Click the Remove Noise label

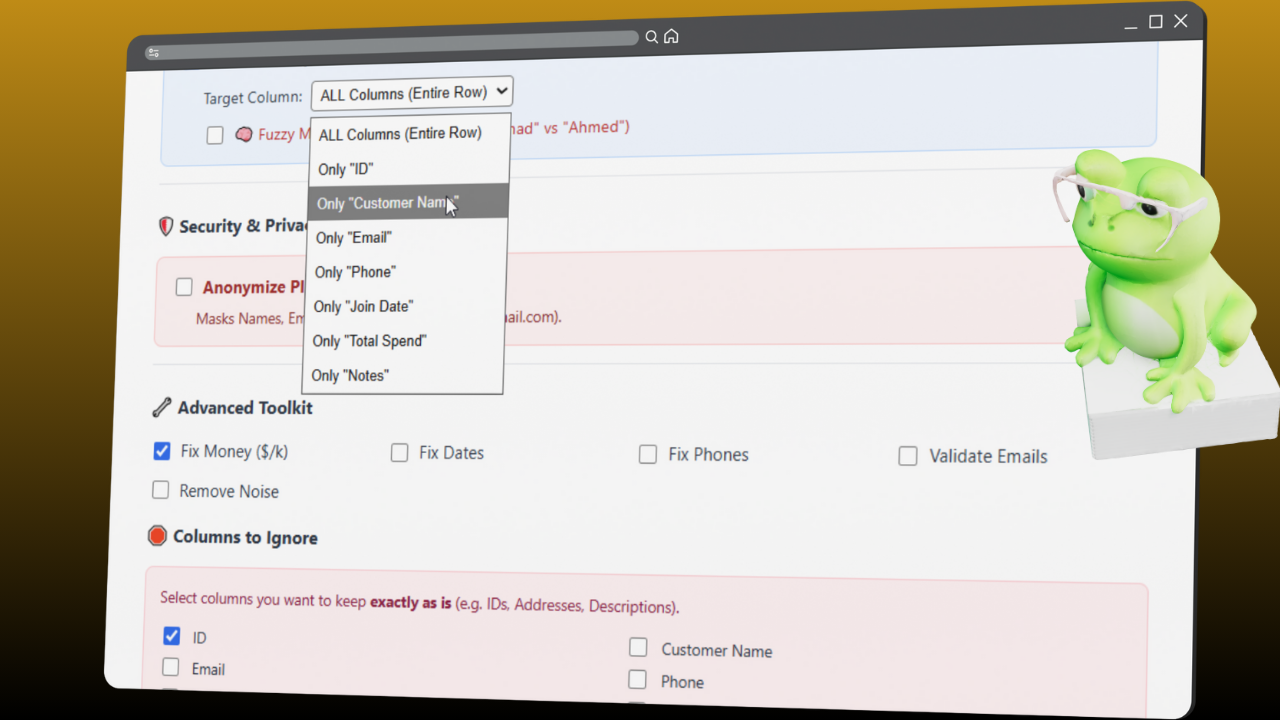coord(229,491)
